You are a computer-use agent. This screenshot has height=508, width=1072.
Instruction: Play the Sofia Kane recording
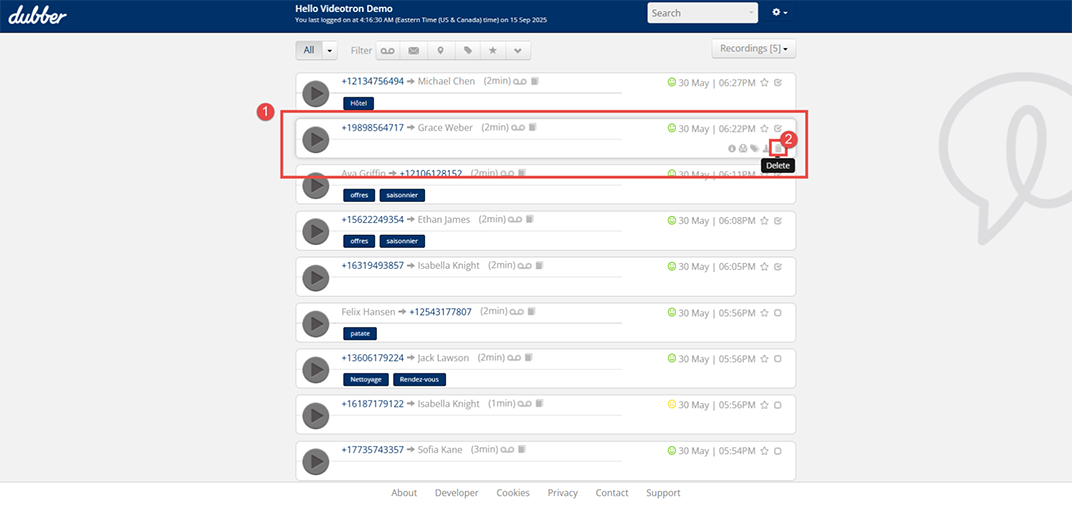pos(316,462)
